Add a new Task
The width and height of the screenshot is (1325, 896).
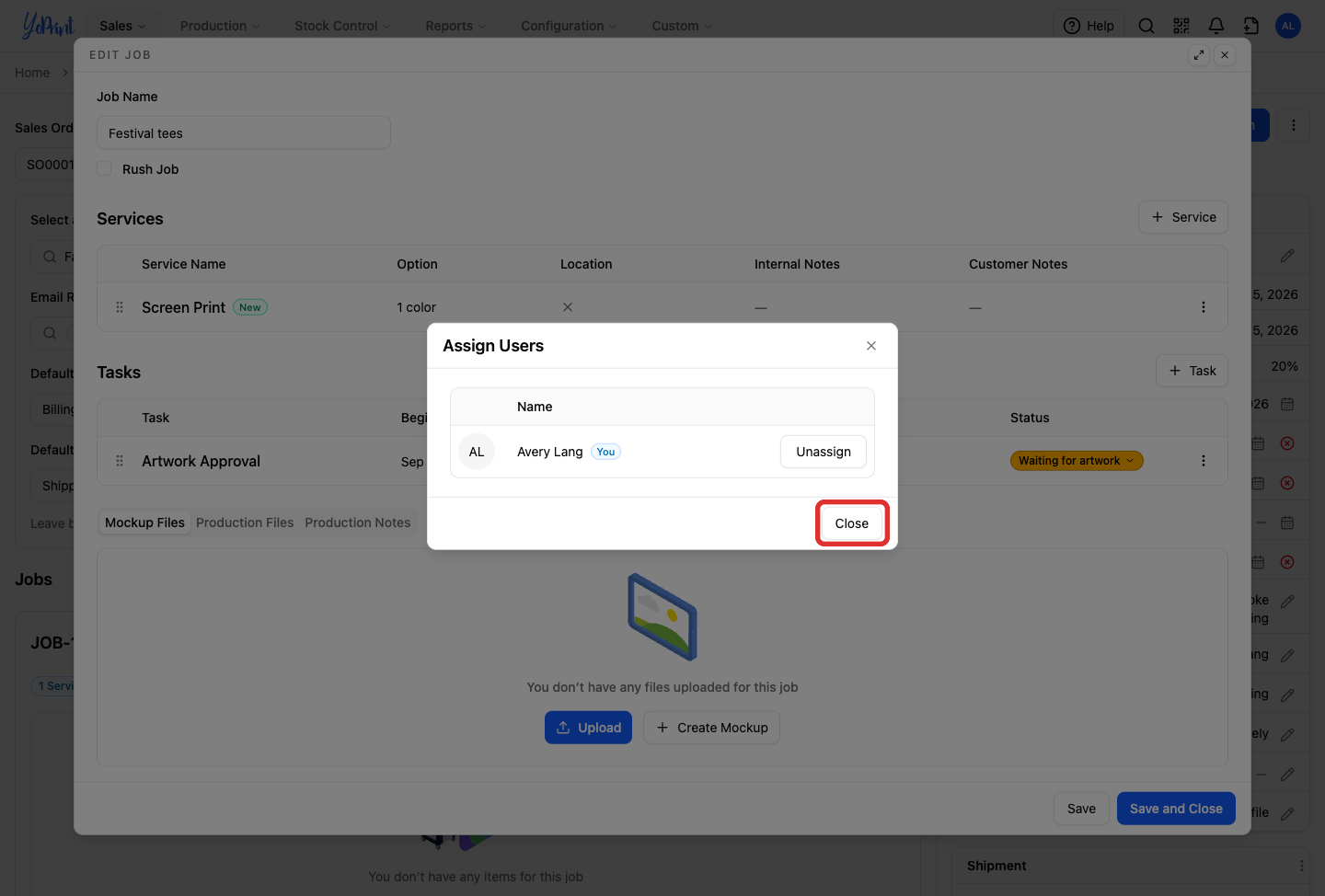coord(1192,371)
